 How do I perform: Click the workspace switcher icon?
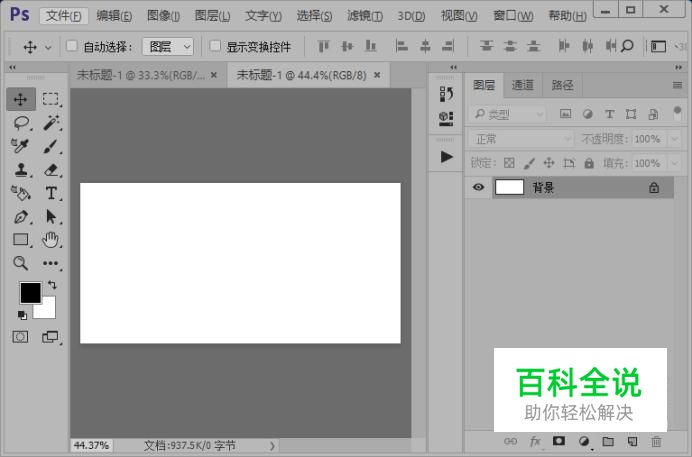[658, 46]
